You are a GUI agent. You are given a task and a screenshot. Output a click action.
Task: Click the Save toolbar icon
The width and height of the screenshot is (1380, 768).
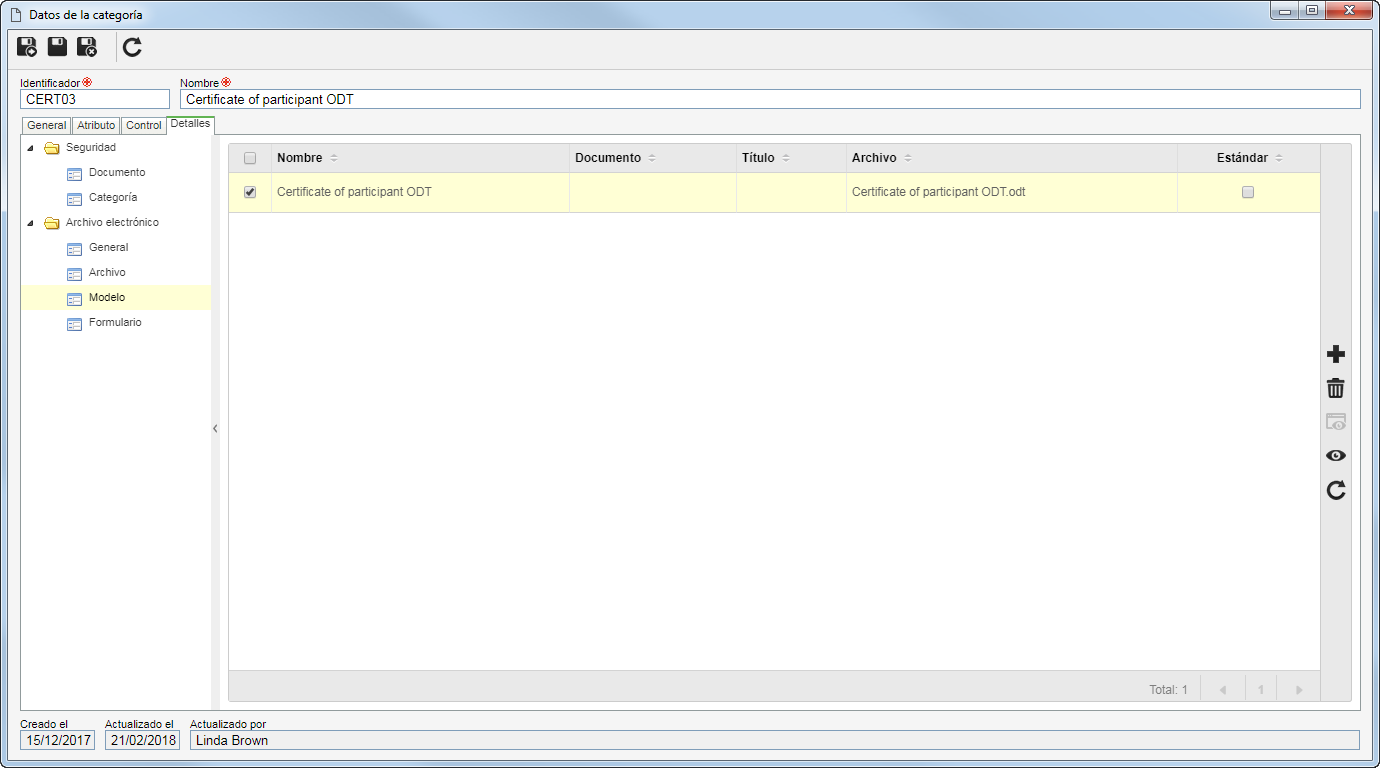57,46
